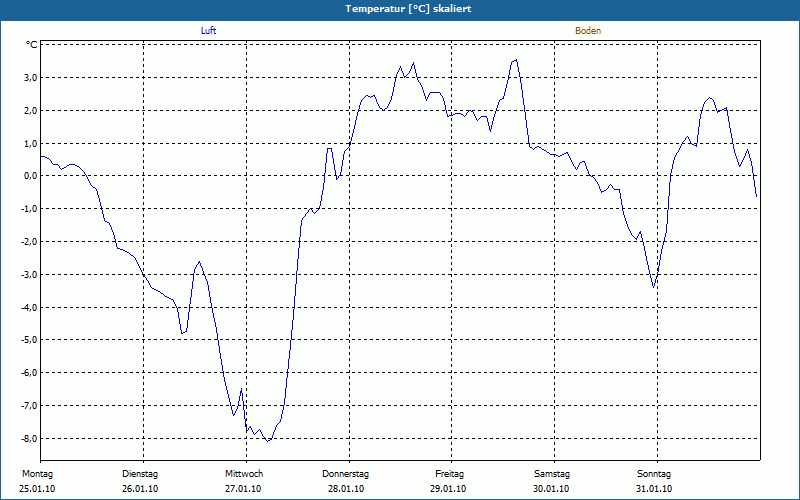This screenshot has width=800, height=500.
Task: Click the '28.01.10' date label
Action: [x=346, y=489]
